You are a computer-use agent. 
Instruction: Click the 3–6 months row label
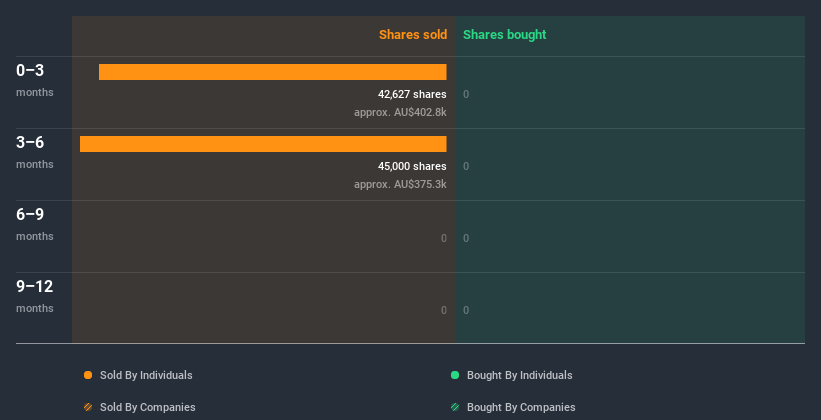pos(35,152)
